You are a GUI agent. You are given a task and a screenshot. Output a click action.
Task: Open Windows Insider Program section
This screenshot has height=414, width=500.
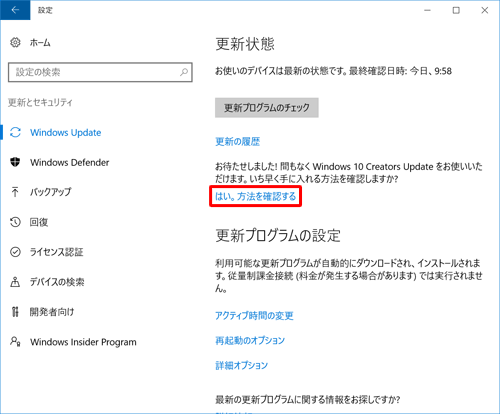point(83,342)
